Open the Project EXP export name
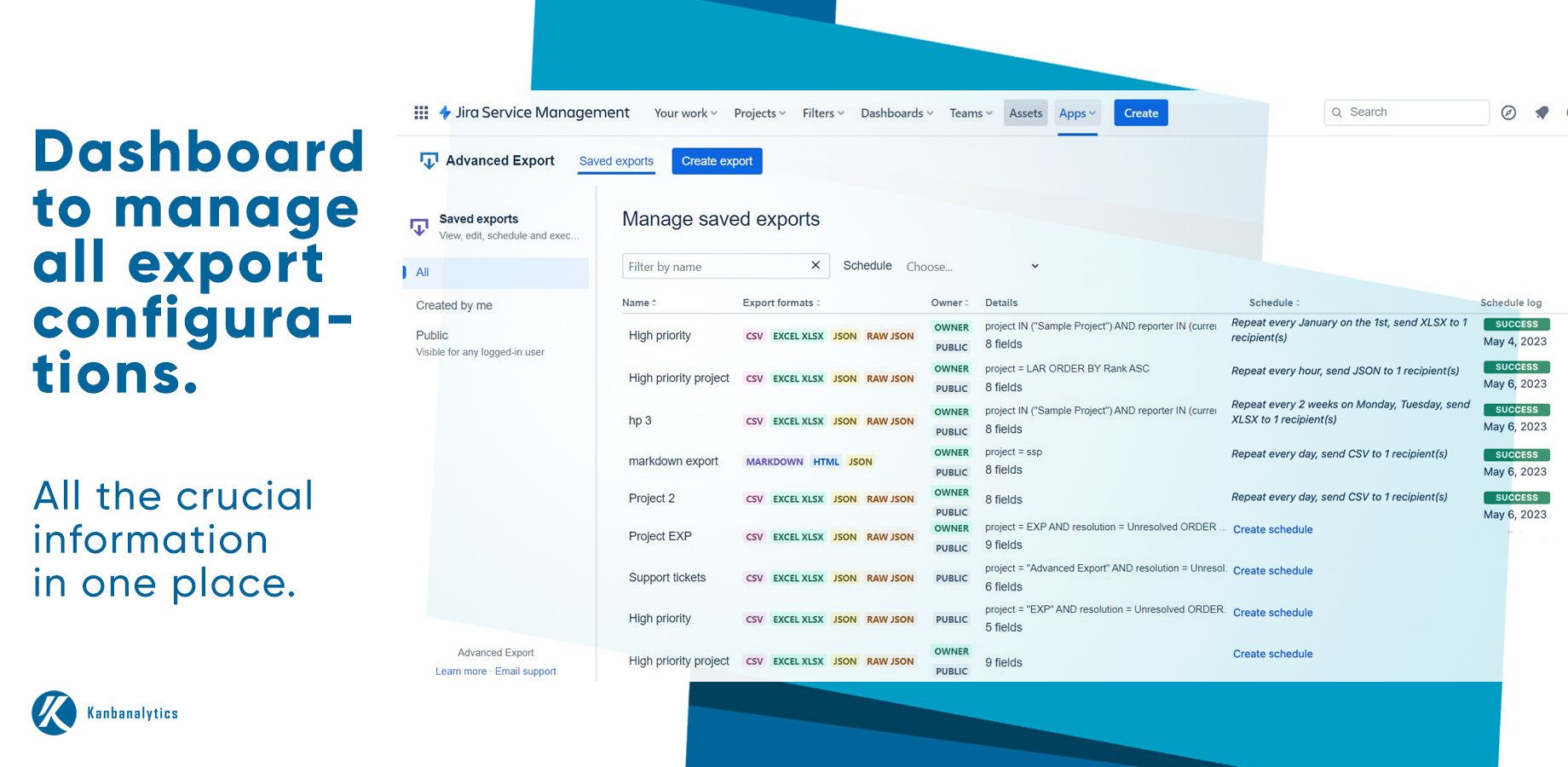This screenshot has width=1568, height=767. [x=660, y=536]
